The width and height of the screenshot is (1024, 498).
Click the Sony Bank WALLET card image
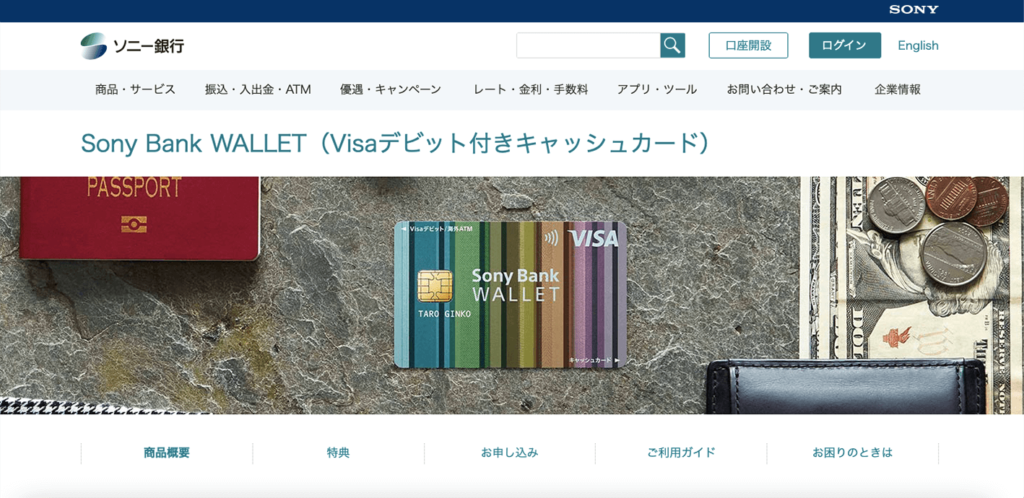pos(510,294)
